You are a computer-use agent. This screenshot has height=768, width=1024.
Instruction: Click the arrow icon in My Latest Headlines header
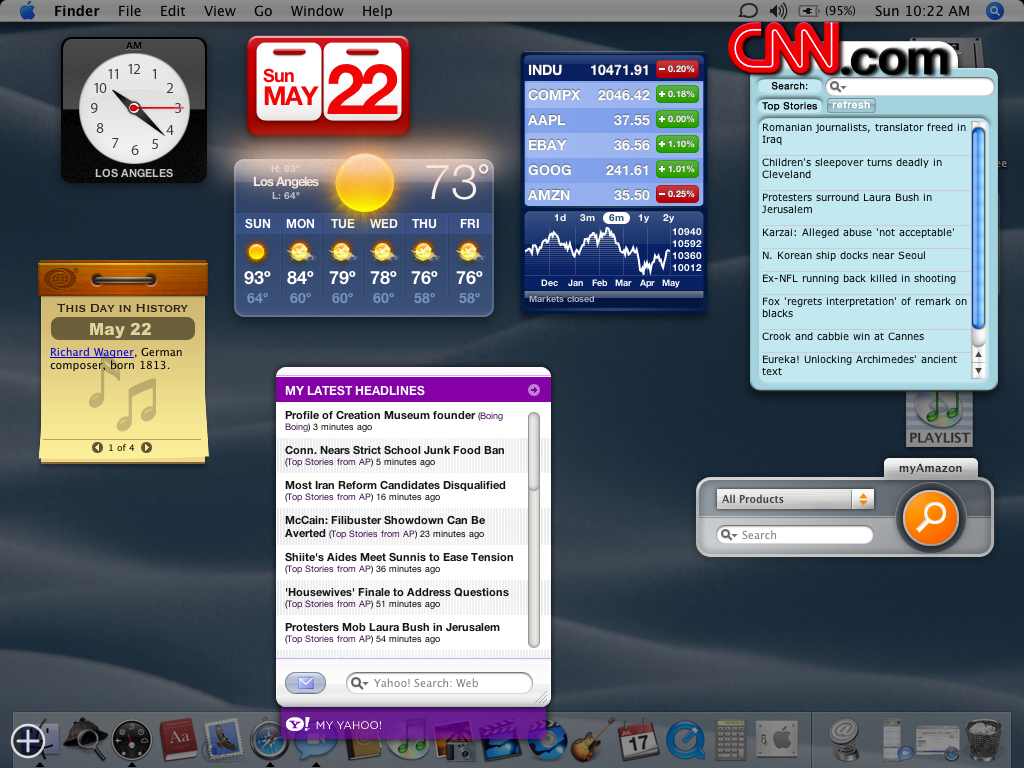click(x=534, y=390)
